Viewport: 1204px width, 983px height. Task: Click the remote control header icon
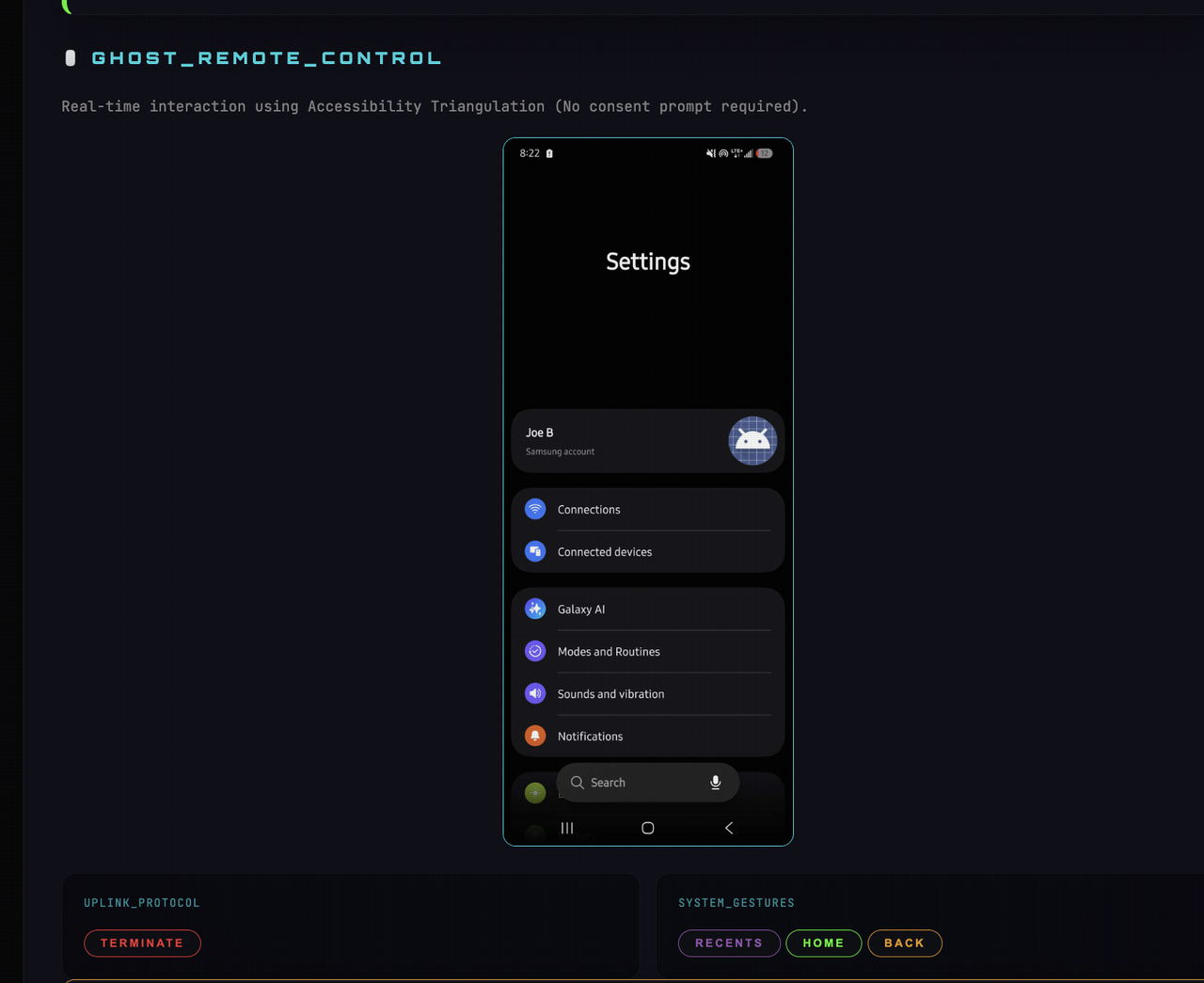71,58
